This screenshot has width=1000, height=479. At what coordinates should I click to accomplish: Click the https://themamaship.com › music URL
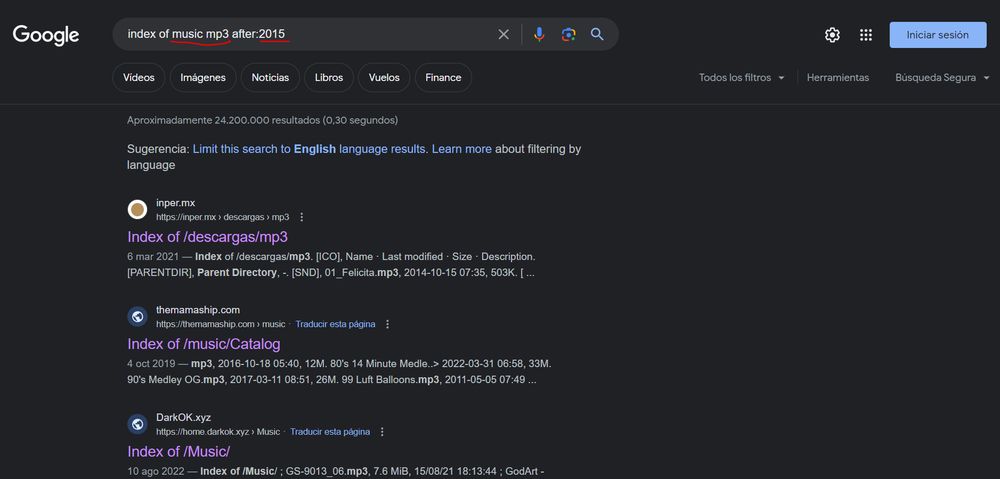coord(221,324)
